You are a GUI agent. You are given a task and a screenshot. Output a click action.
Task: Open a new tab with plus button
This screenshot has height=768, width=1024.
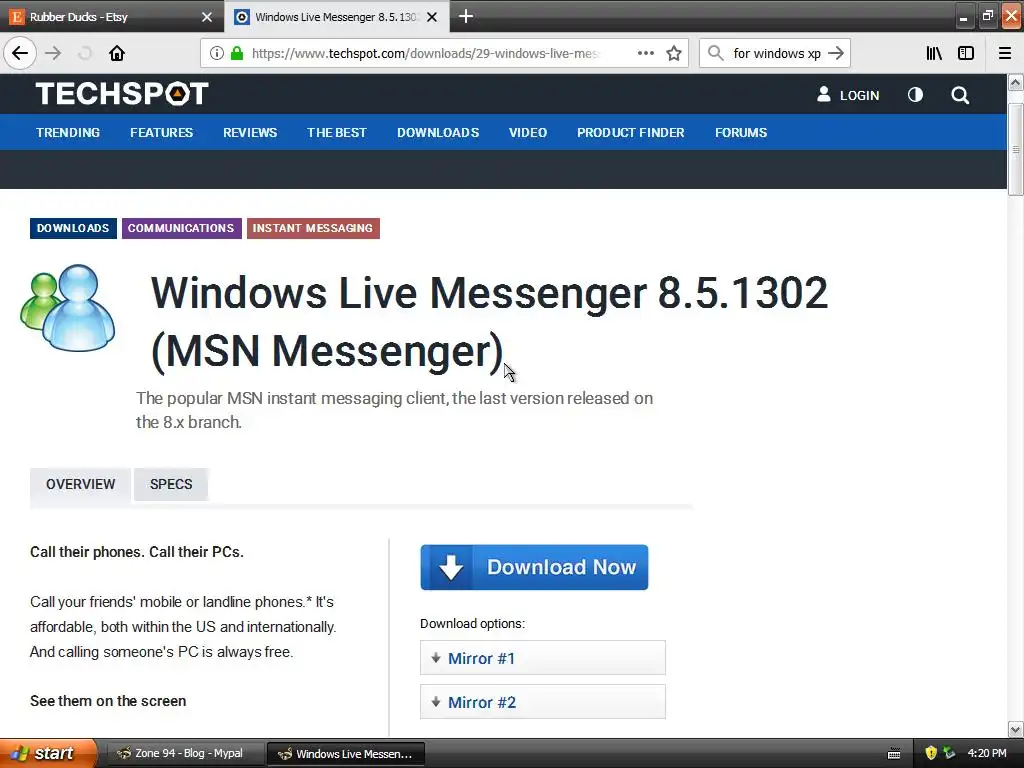pyautogui.click(x=466, y=16)
